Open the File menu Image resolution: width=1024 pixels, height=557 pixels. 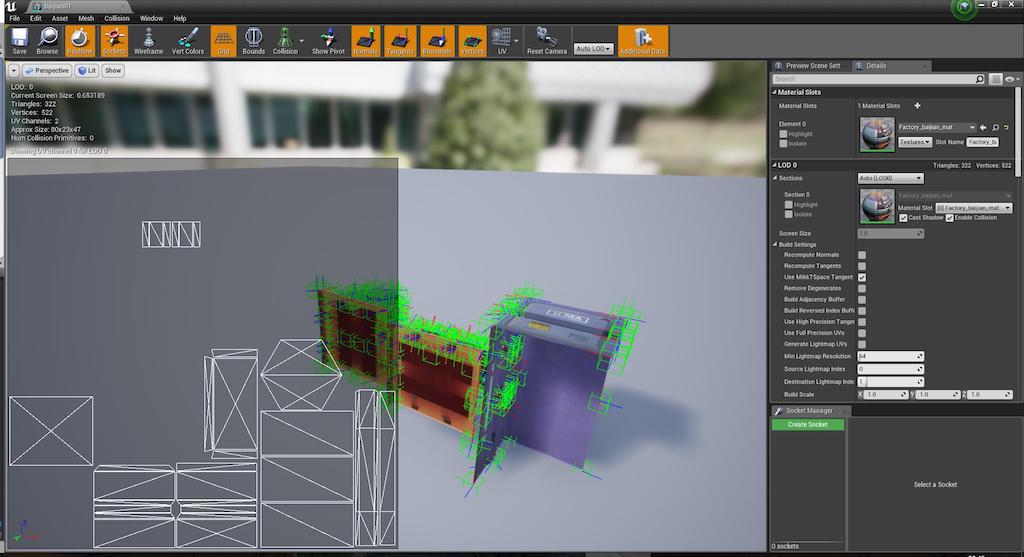click(x=15, y=18)
